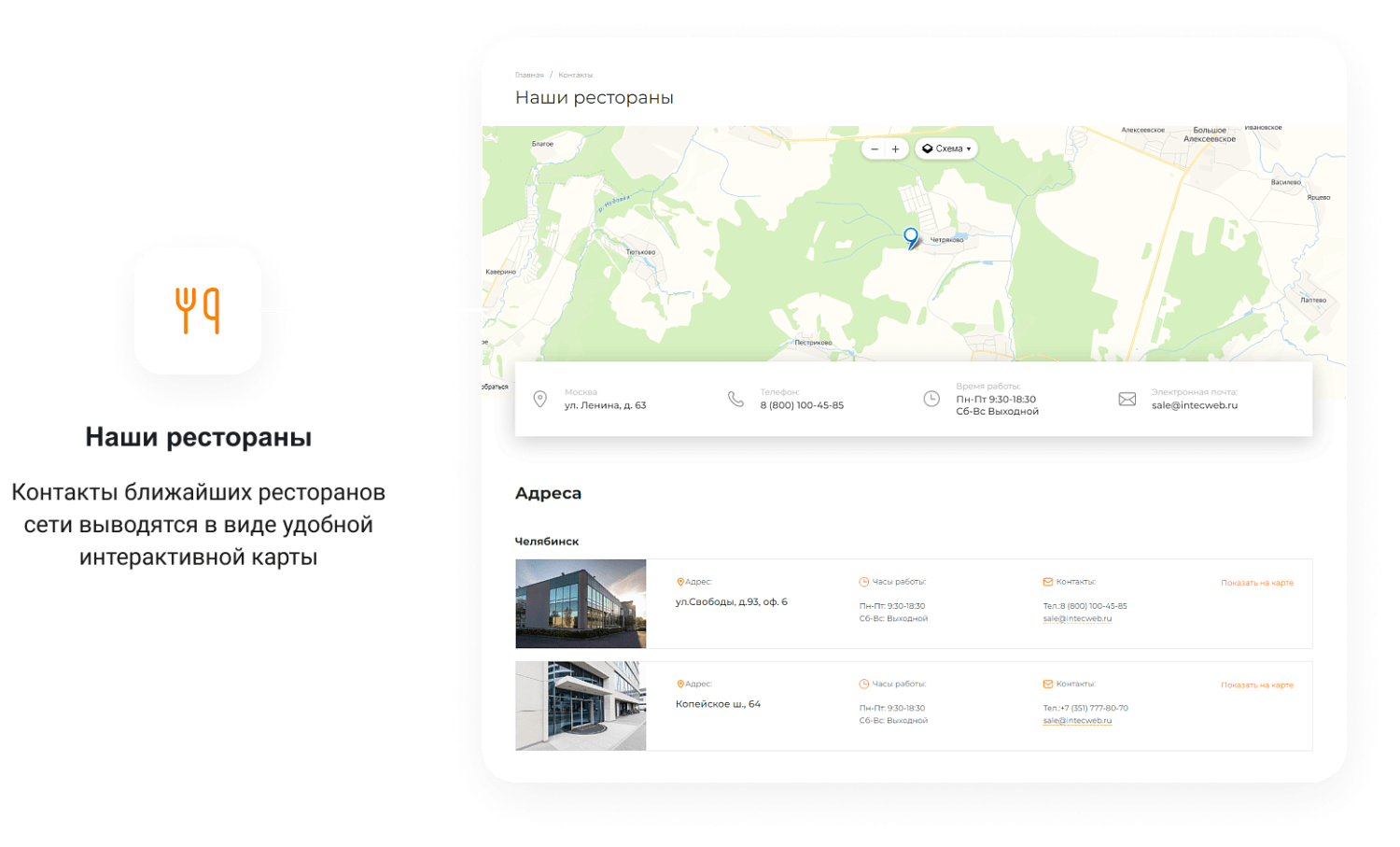Select the Контакты breadcrumb item

pyautogui.click(x=575, y=75)
